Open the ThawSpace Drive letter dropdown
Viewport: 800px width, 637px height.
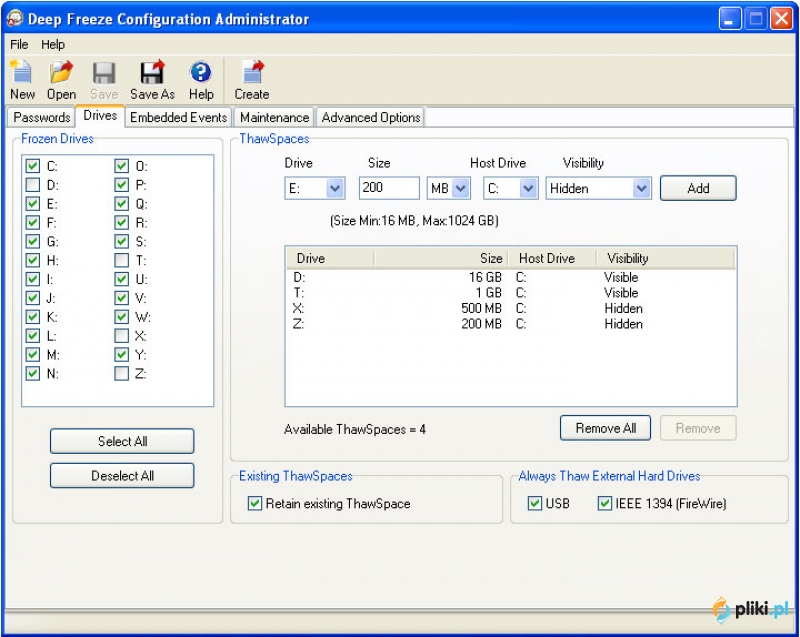click(315, 188)
